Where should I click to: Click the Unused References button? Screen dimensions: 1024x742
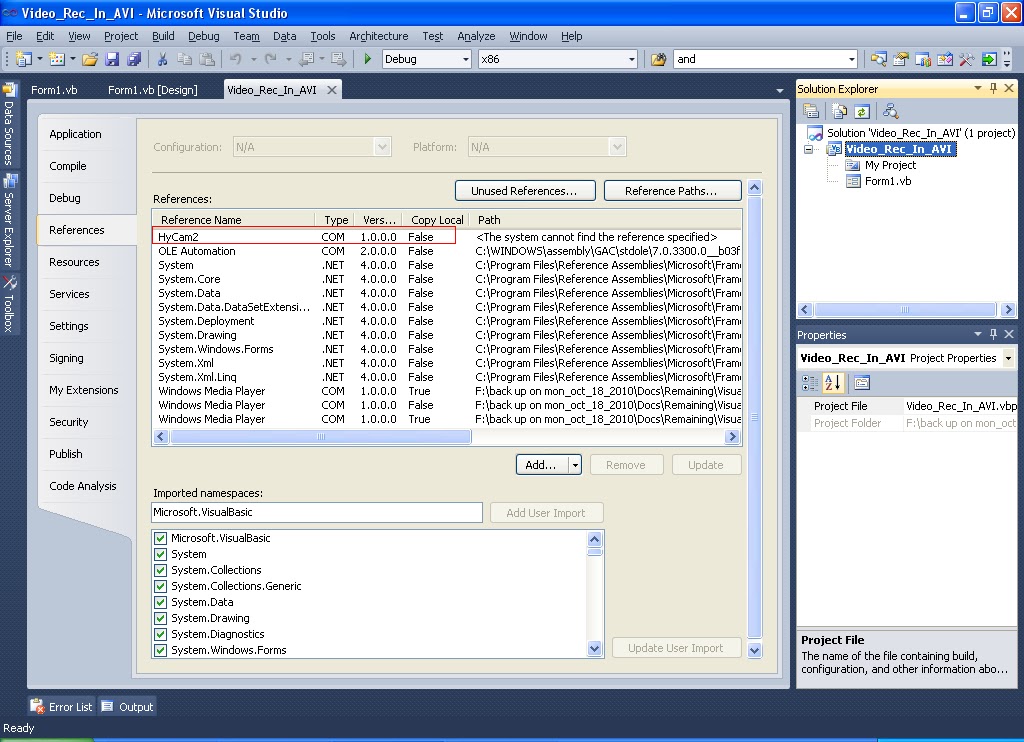click(525, 191)
